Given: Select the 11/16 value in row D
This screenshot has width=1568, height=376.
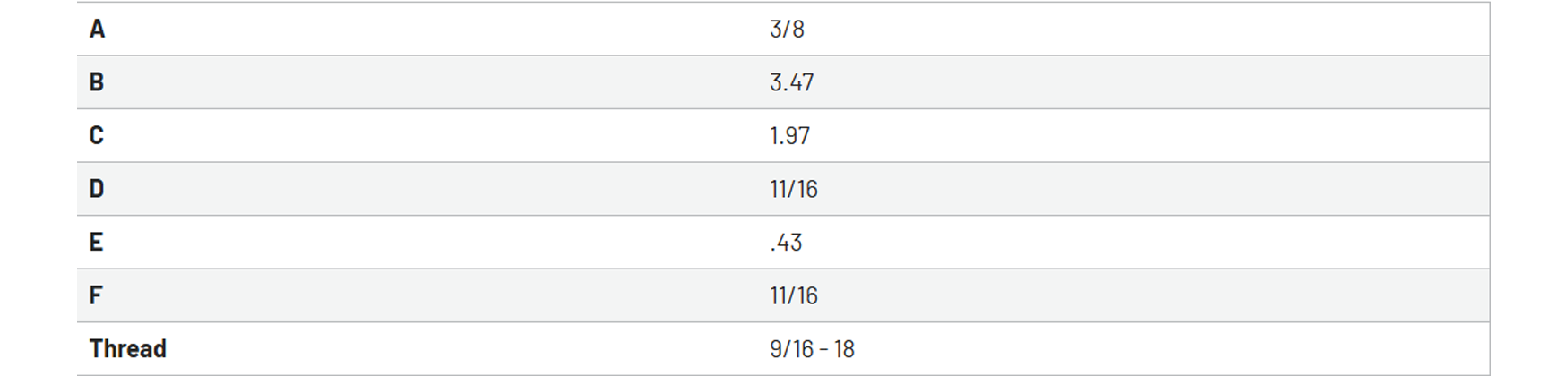Looking at the screenshot, I should click(x=794, y=189).
